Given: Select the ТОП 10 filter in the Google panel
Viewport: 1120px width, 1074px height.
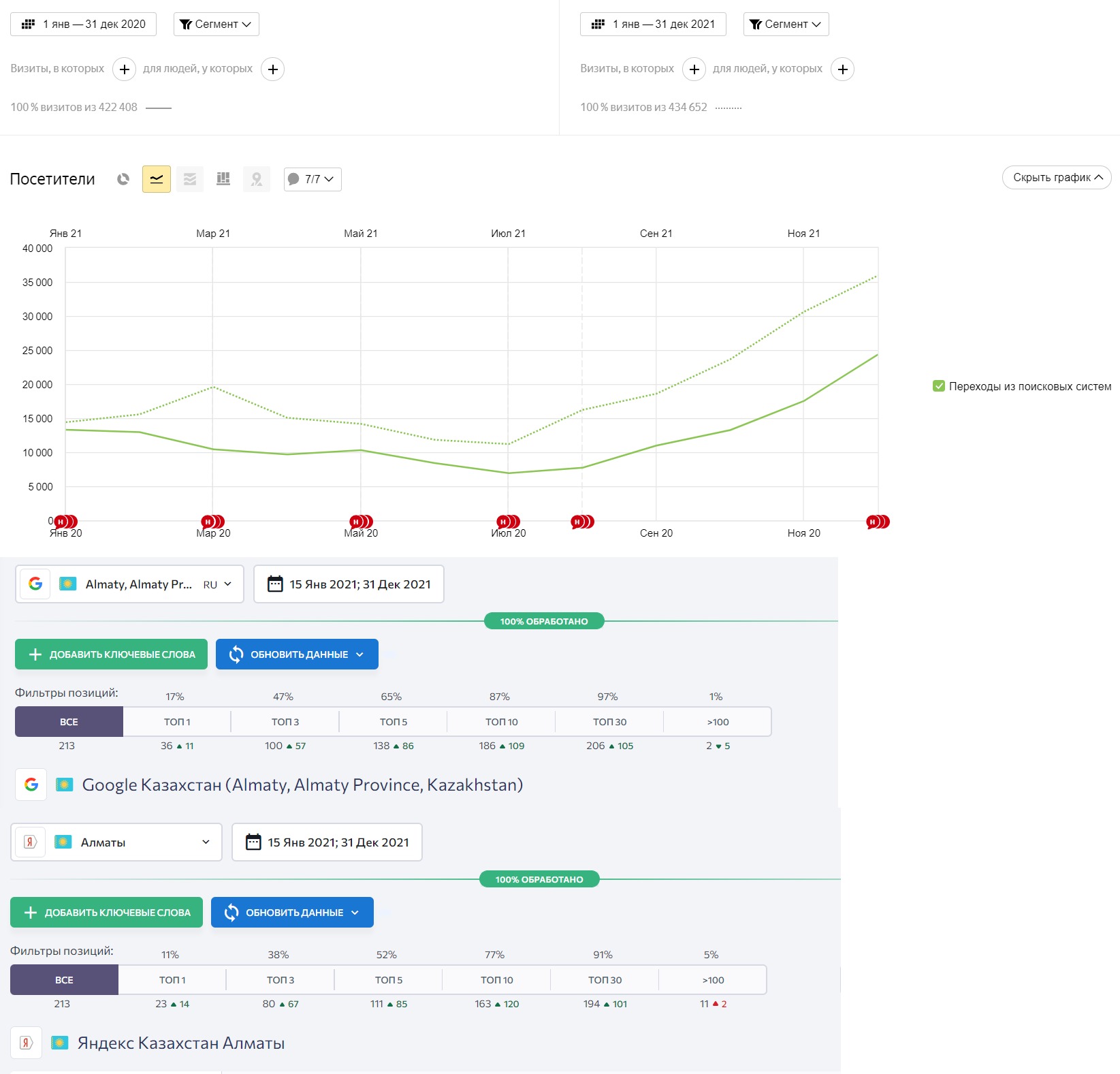Looking at the screenshot, I should coord(501,722).
